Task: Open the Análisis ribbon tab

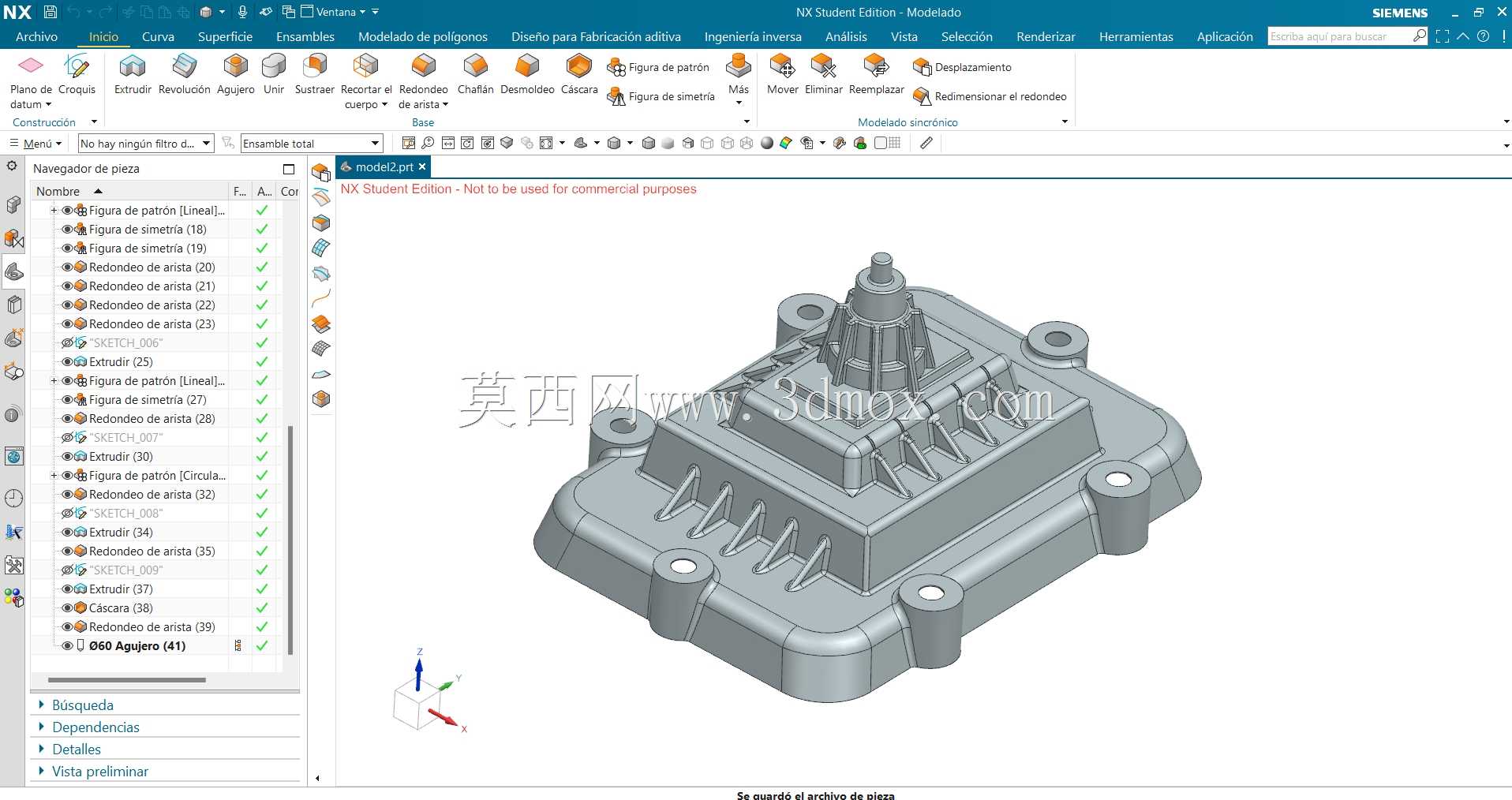Action: pos(846,36)
